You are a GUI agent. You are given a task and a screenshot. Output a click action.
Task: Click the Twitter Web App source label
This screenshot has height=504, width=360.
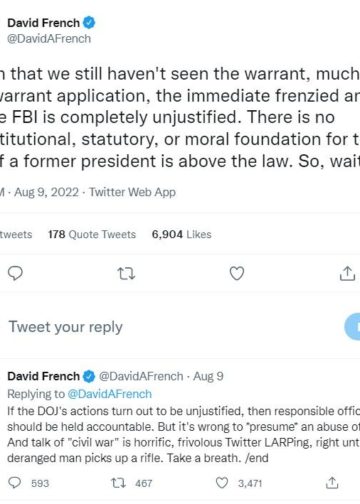click(132, 192)
